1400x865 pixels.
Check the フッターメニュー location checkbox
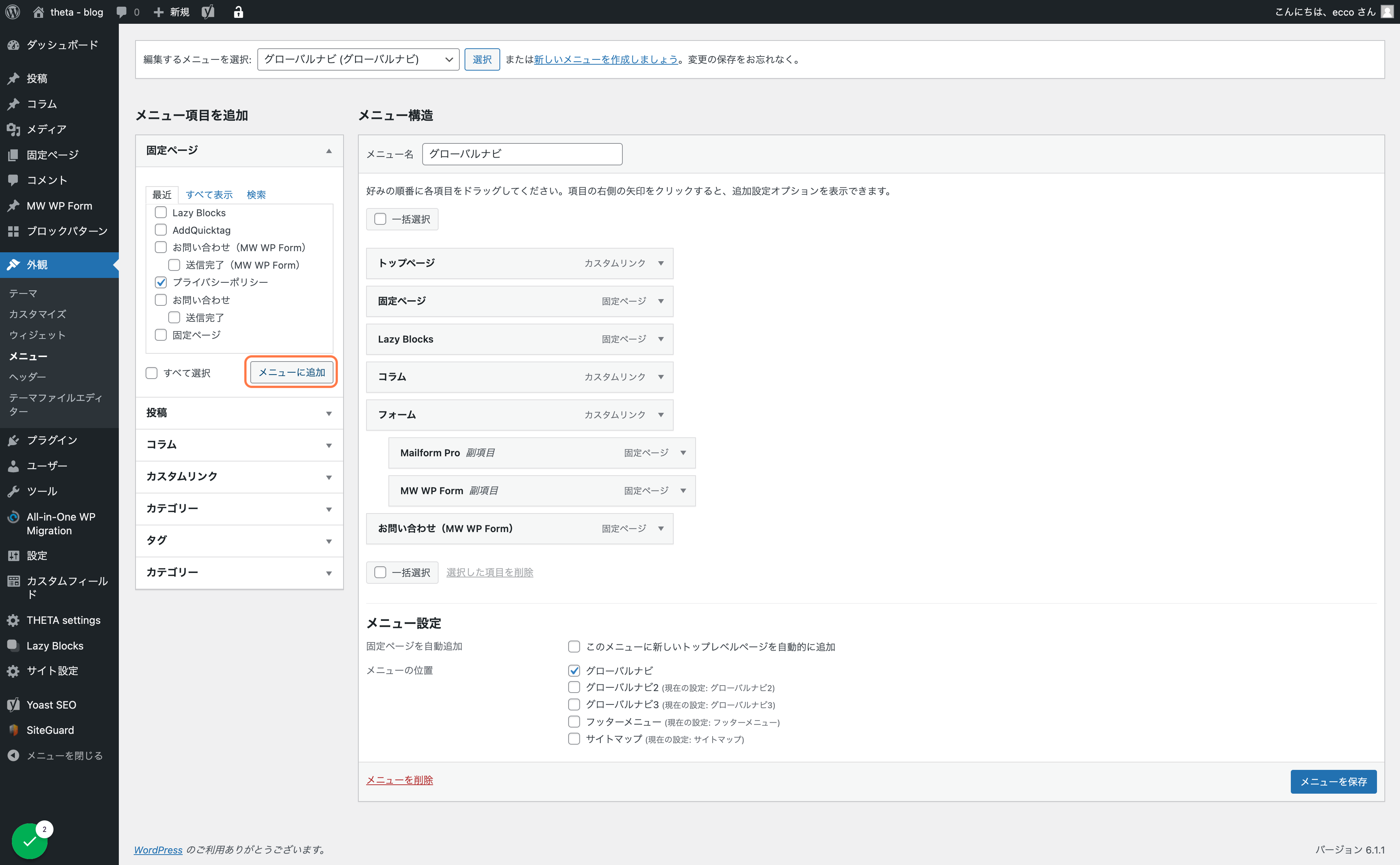coord(574,722)
